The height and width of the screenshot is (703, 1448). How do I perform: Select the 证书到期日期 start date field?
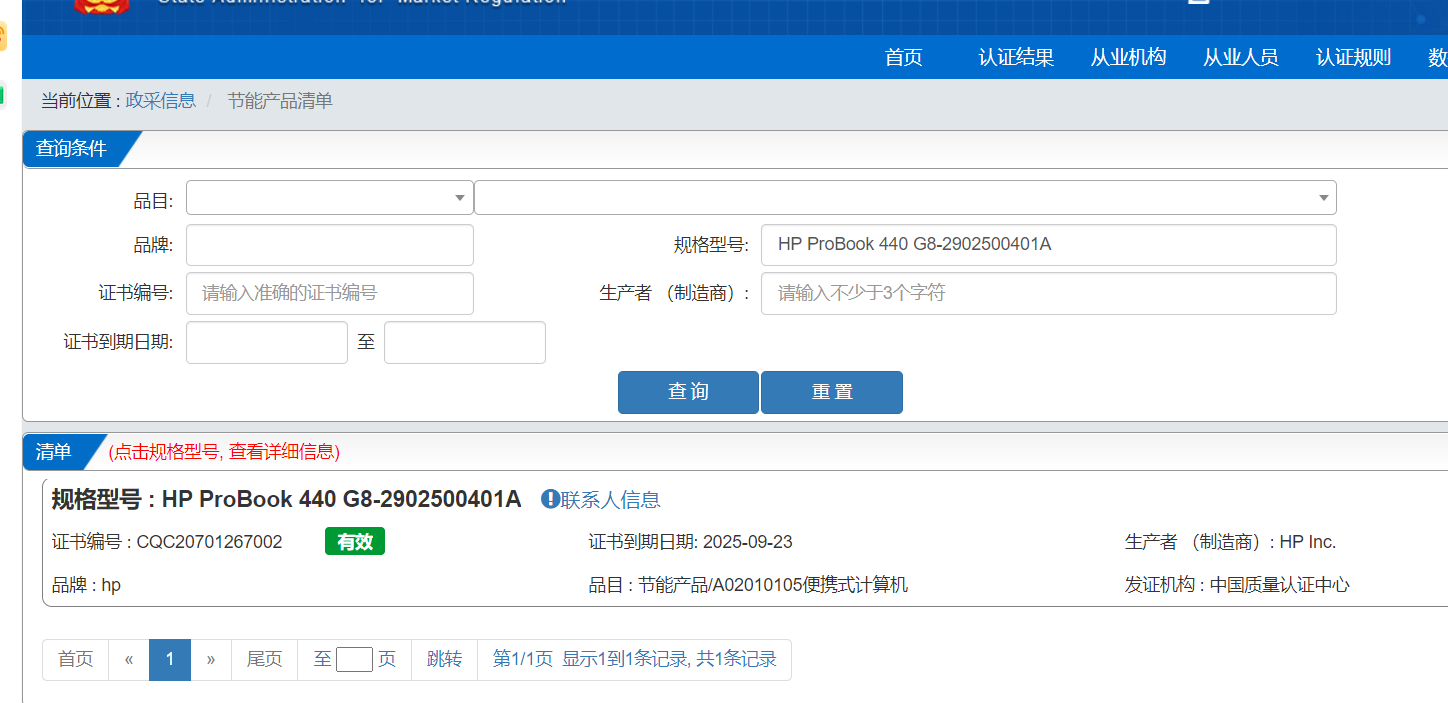click(267, 342)
